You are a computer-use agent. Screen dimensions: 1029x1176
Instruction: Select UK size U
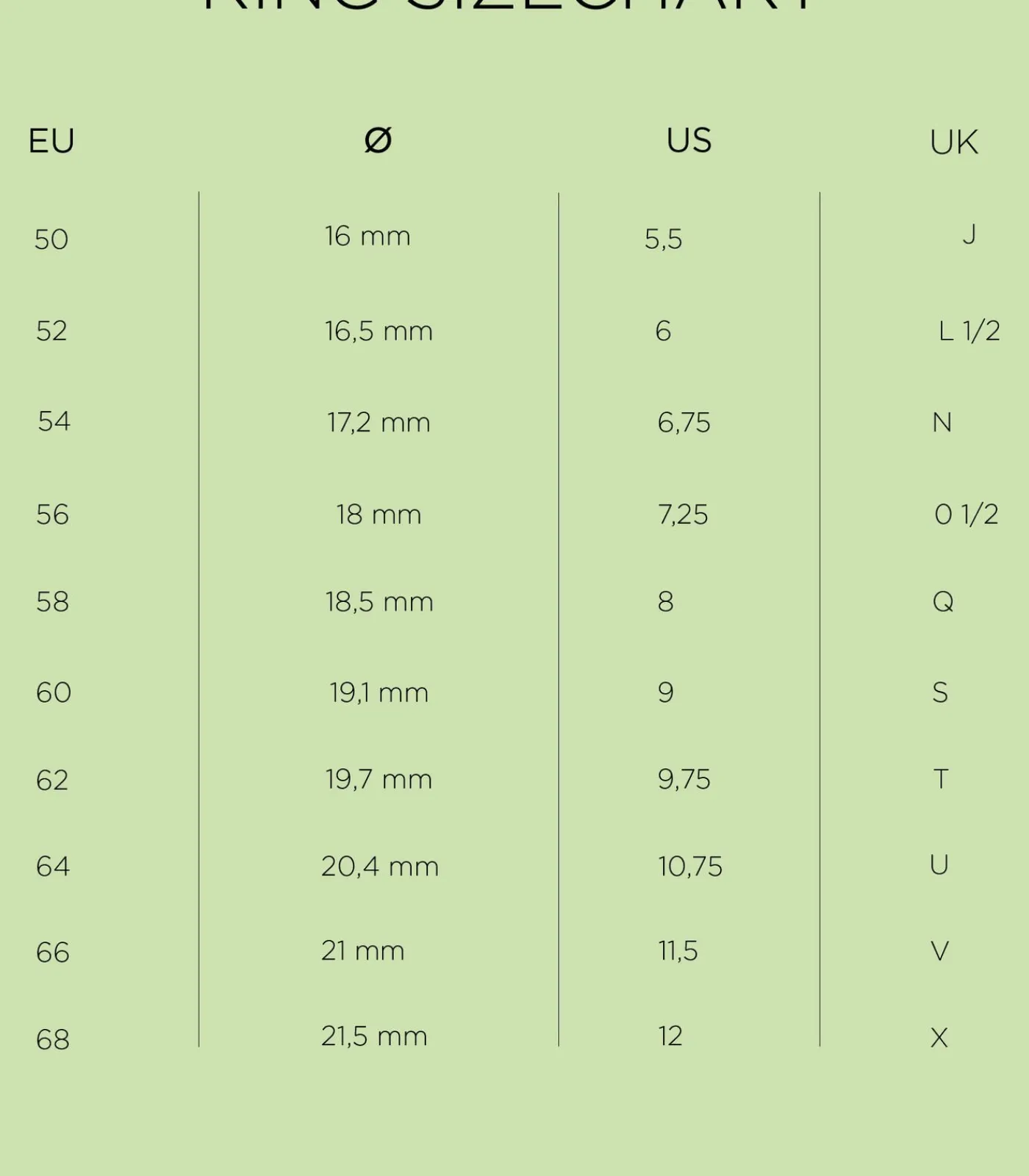[x=939, y=865]
